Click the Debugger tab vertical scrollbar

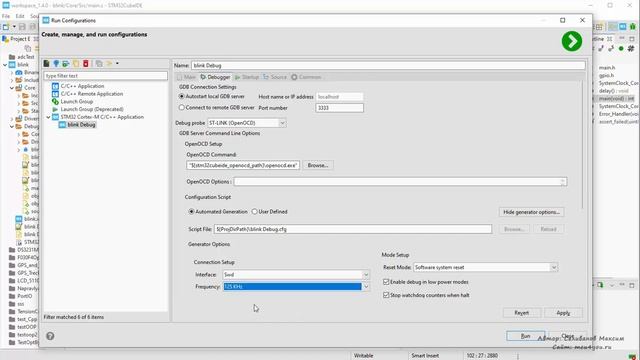click(582, 146)
